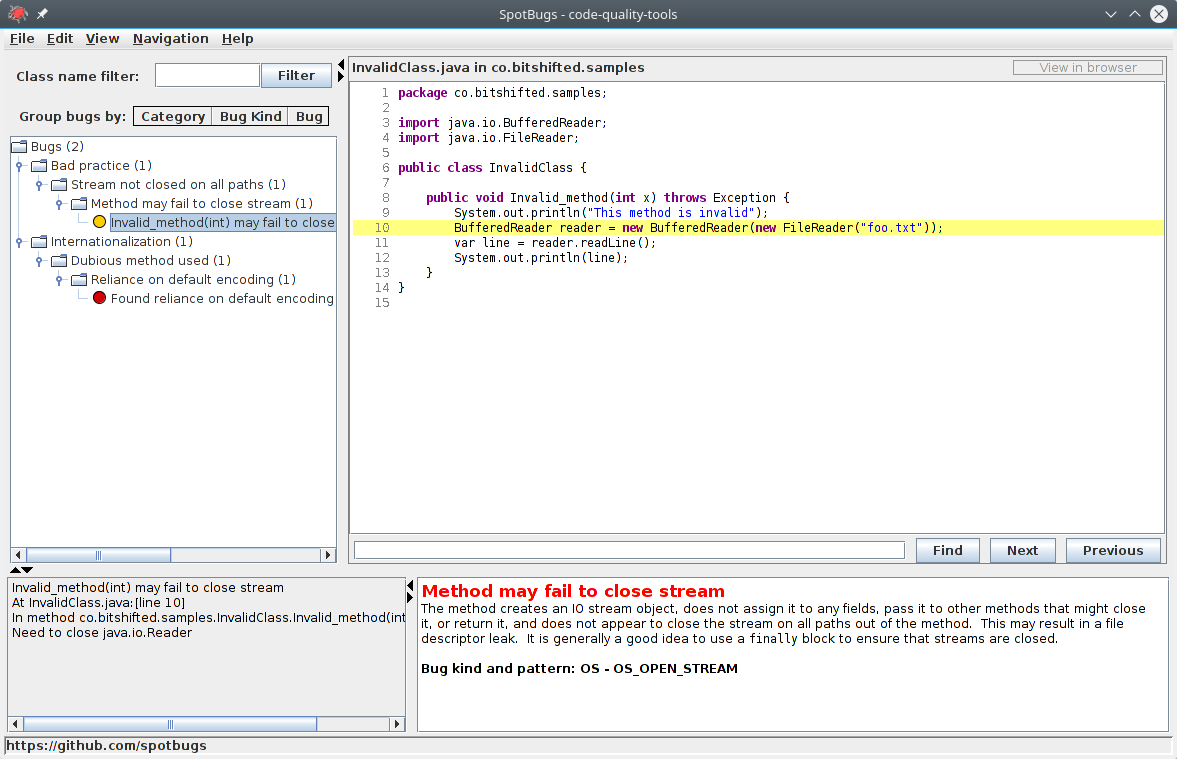Collapse left panel with top splitter arrow
This screenshot has height=759, width=1177.
pyautogui.click(x=342, y=65)
